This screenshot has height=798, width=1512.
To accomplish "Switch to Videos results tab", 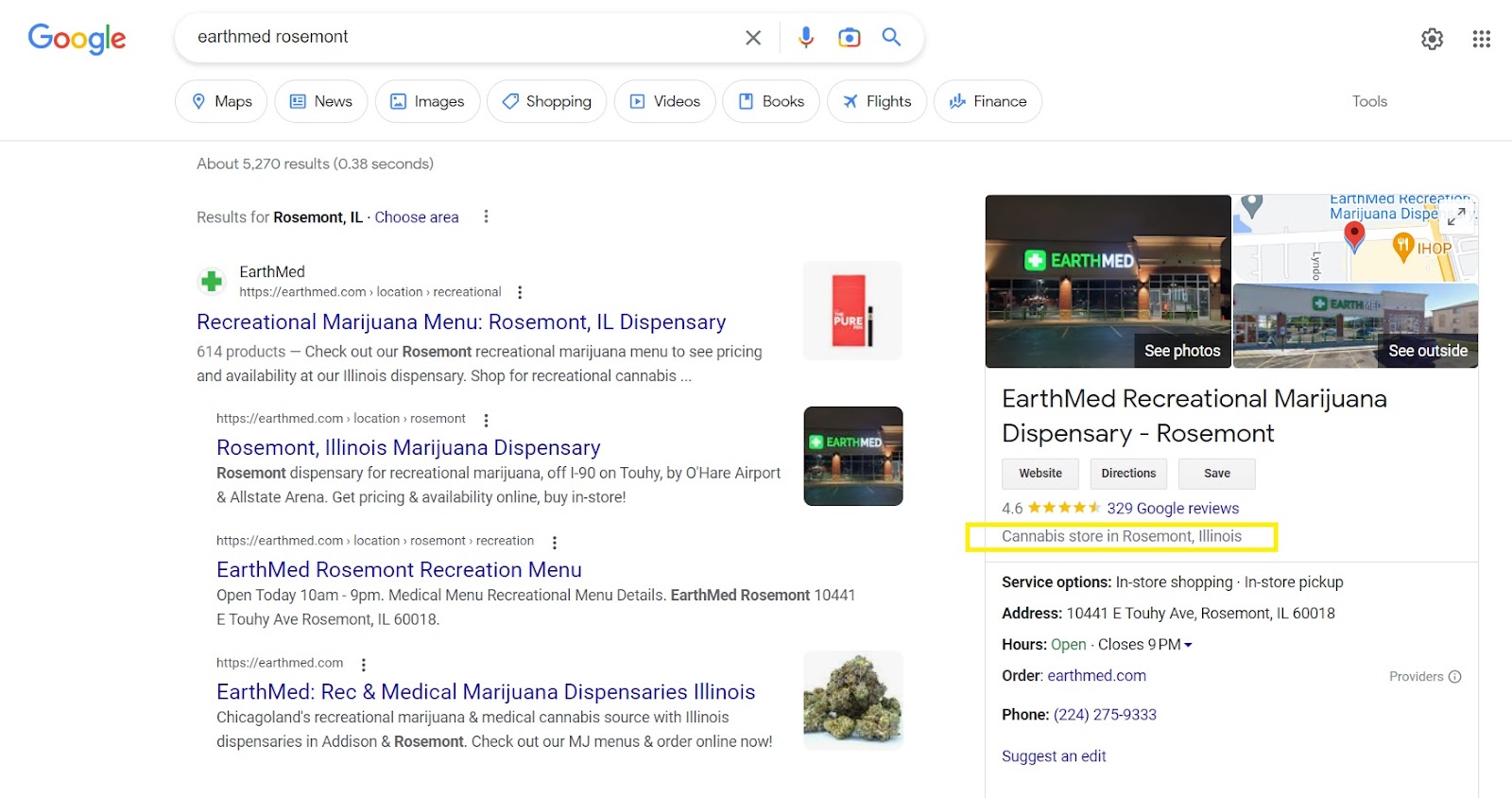I will click(x=665, y=101).
